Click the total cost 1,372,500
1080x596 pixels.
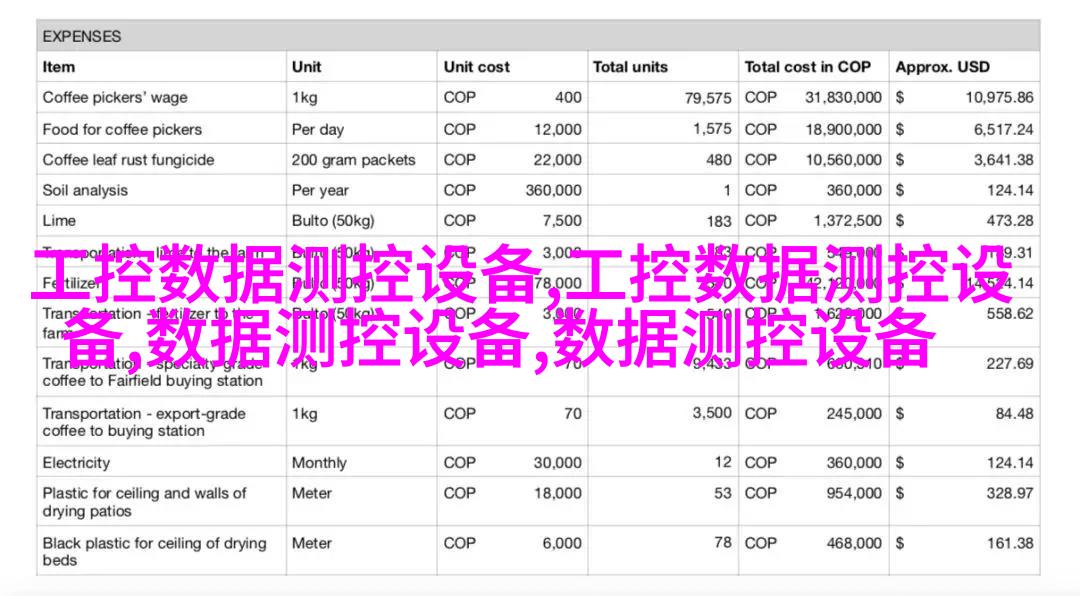pyautogui.click(x=848, y=220)
